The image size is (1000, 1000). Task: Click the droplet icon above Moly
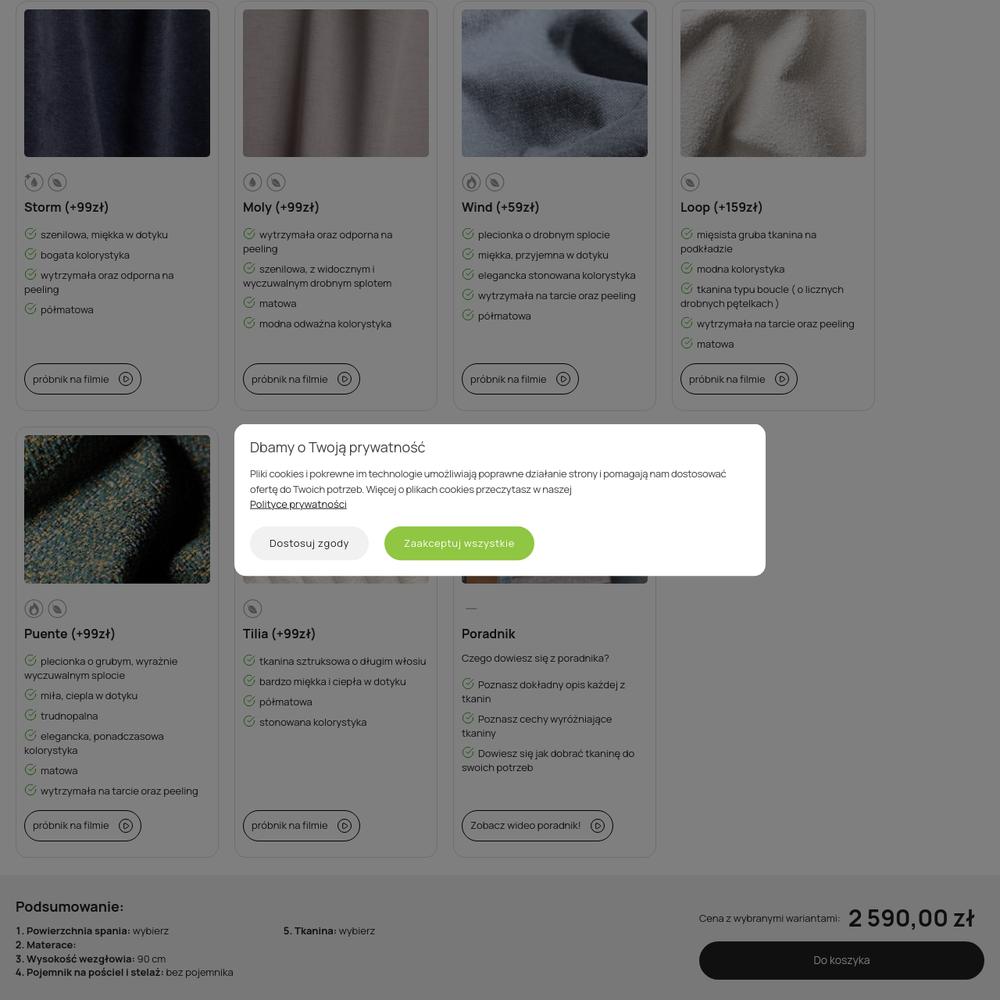[x=253, y=182]
